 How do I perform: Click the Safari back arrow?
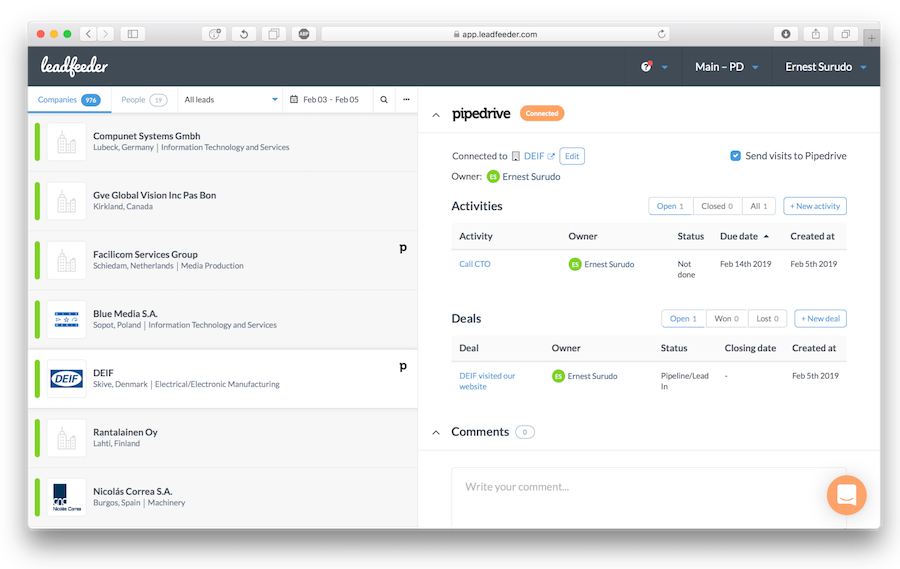click(88, 34)
